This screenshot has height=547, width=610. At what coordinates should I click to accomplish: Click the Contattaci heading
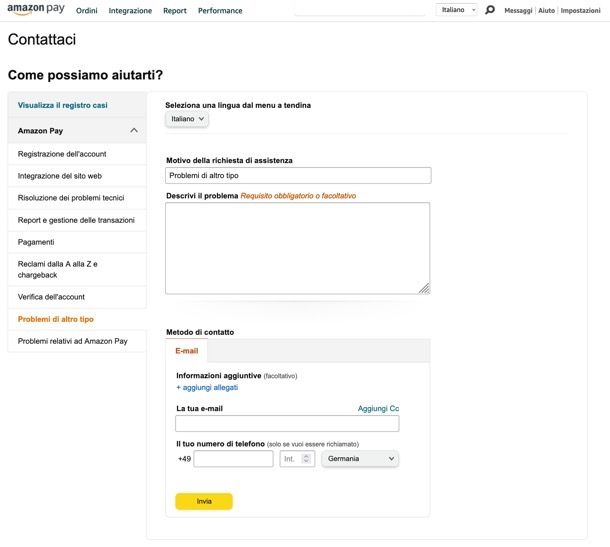pyautogui.click(x=42, y=39)
